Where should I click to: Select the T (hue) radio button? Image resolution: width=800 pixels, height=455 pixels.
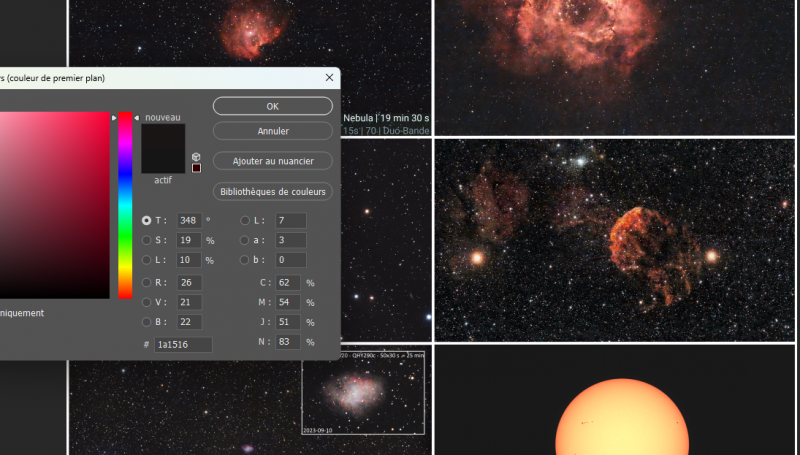(146, 220)
